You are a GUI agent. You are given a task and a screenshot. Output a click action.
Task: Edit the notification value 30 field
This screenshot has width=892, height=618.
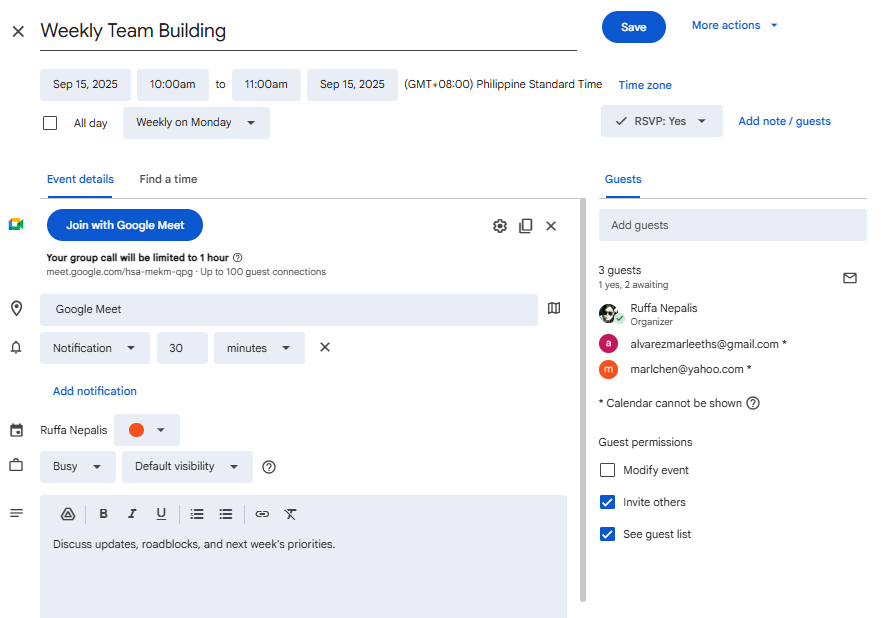182,348
